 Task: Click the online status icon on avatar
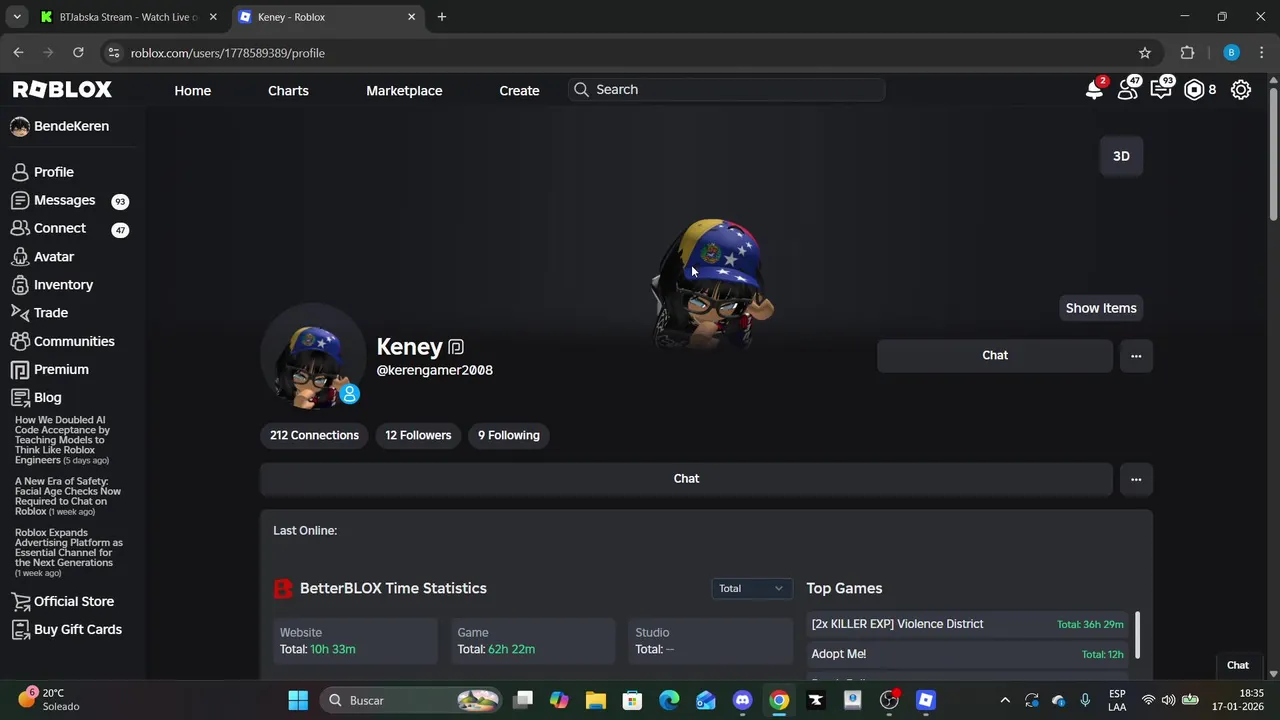[349, 394]
